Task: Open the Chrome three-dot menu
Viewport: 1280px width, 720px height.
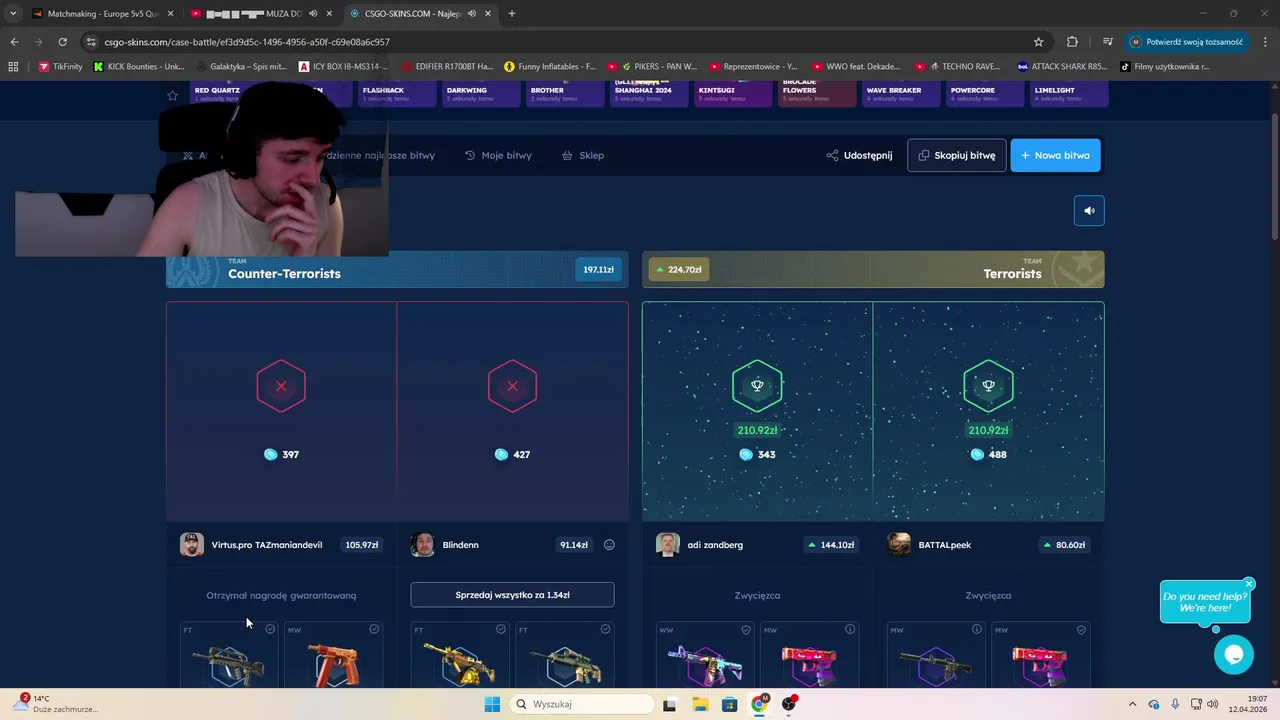Action: click(1263, 42)
